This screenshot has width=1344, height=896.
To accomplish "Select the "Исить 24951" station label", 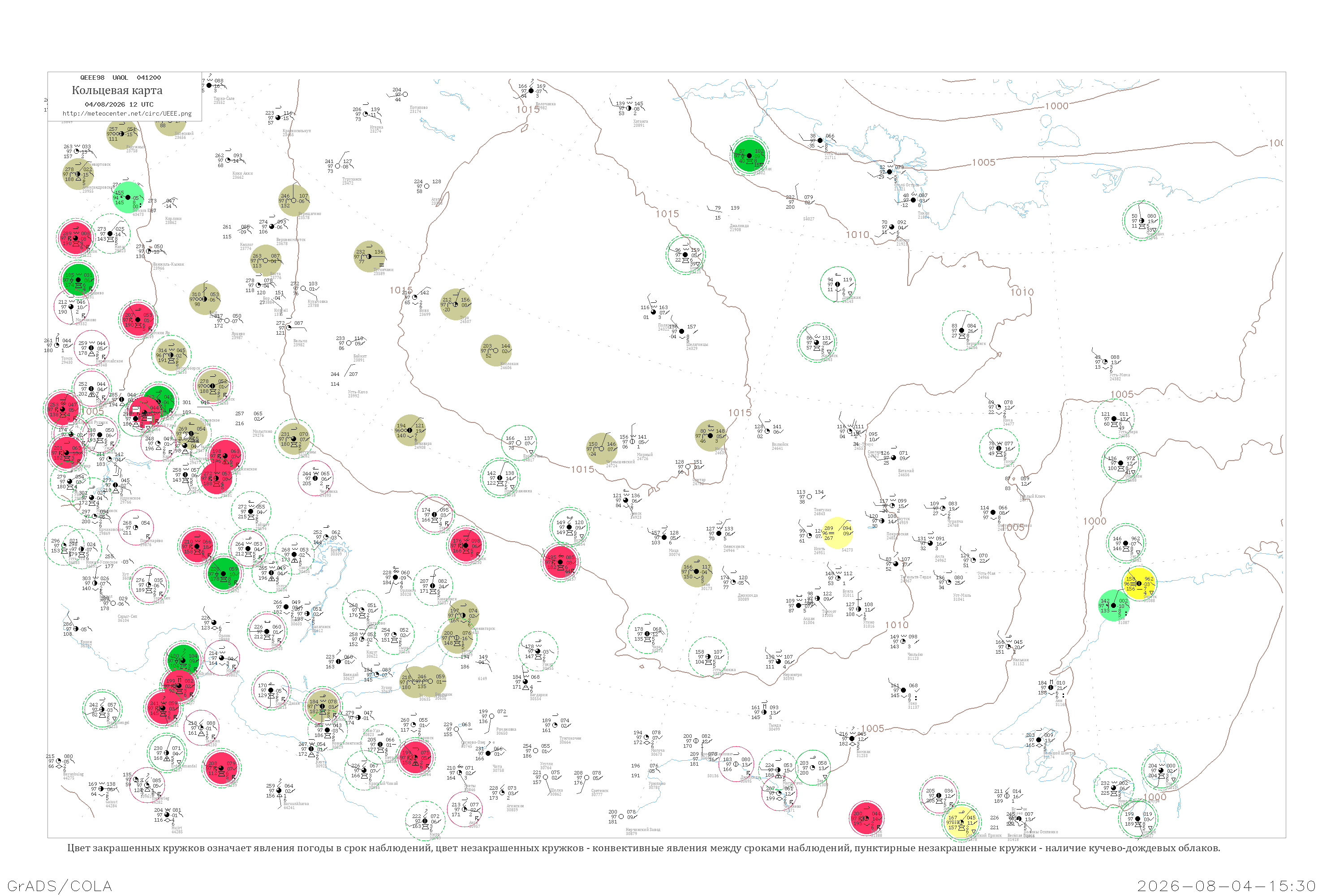I will pyautogui.click(x=819, y=551).
